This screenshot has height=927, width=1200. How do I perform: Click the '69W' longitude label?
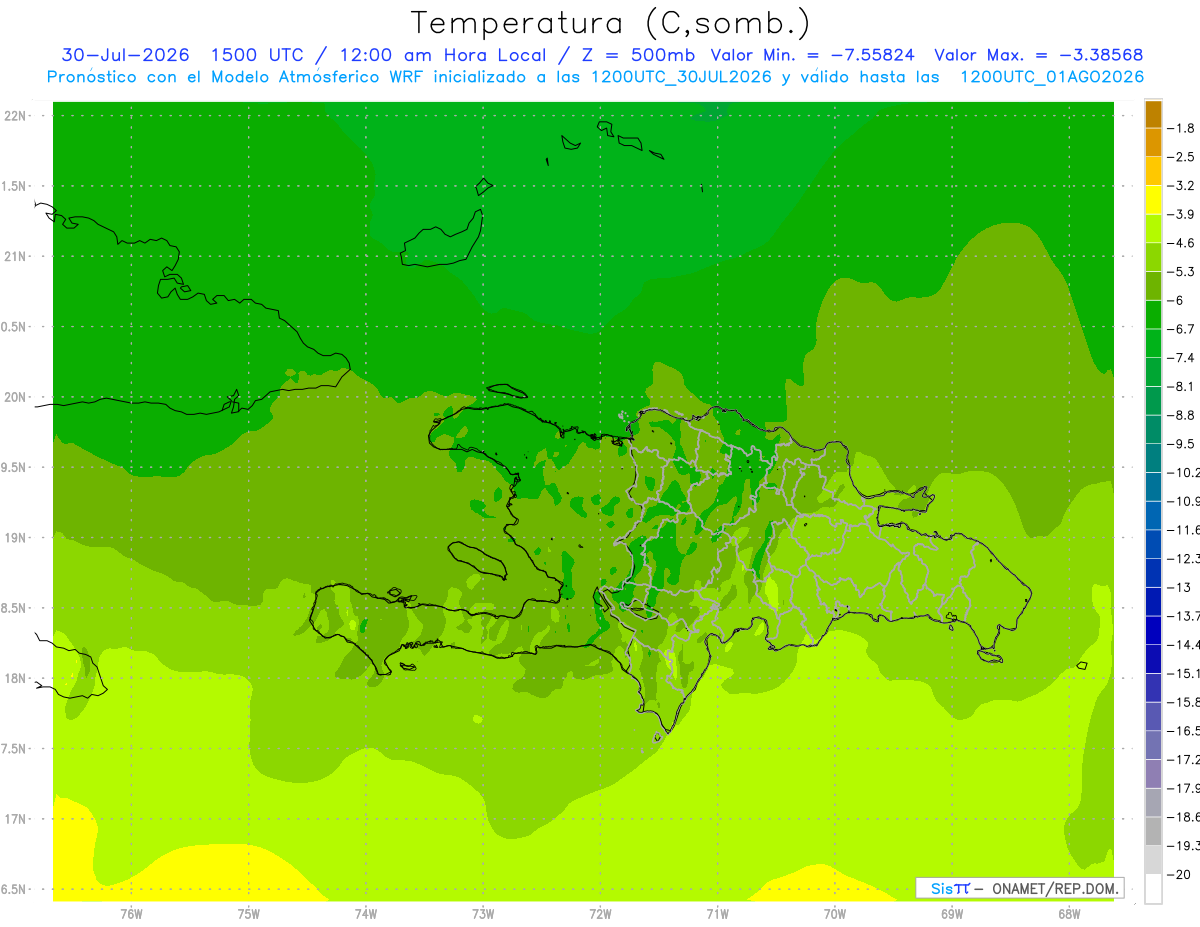point(952,913)
